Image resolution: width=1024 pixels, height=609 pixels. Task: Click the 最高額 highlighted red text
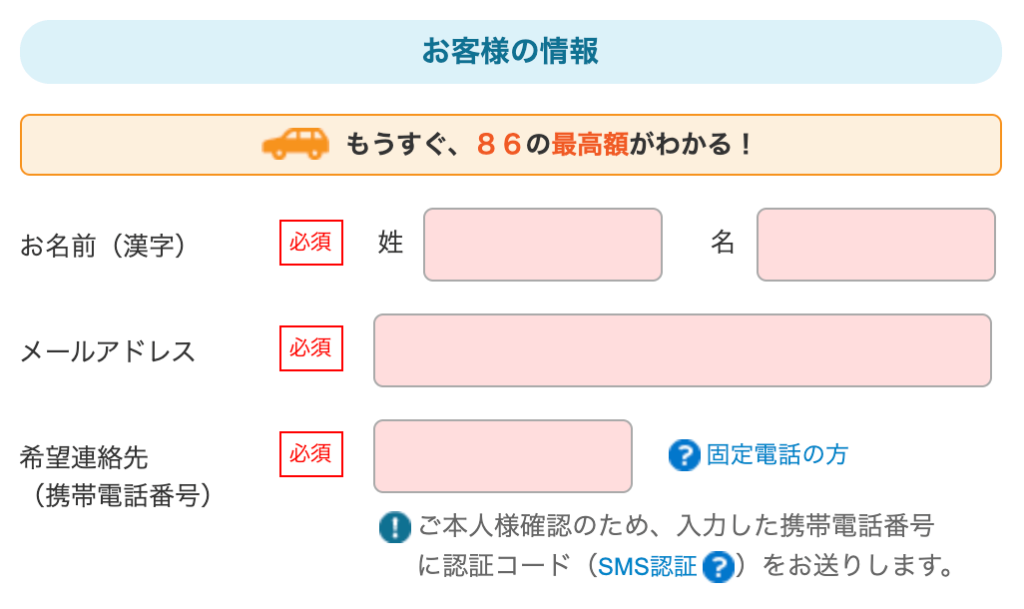tap(590, 144)
